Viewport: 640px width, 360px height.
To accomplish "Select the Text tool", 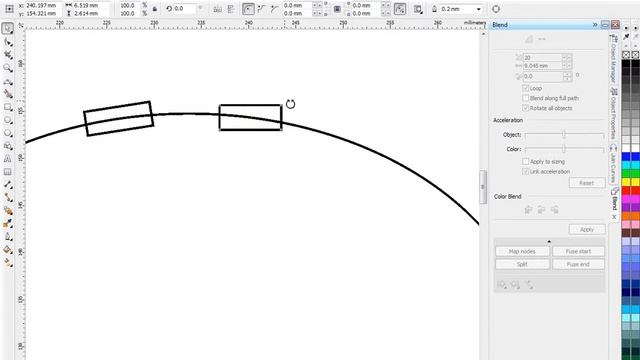I will tap(7, 159).
